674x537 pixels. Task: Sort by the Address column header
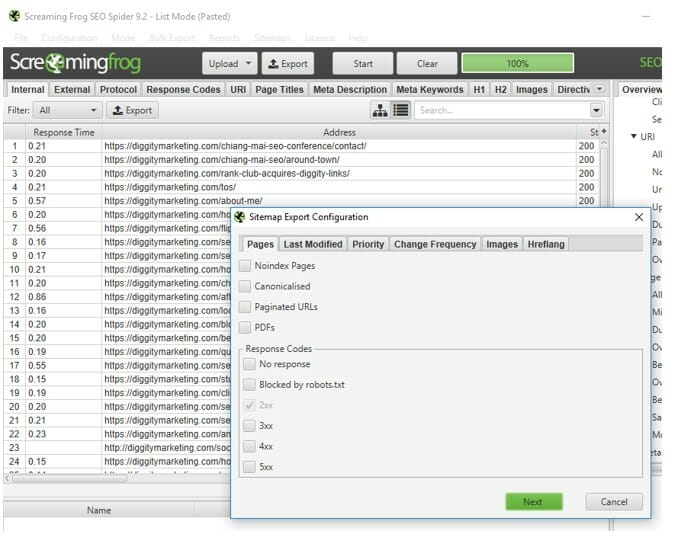(x=339, y=132)
